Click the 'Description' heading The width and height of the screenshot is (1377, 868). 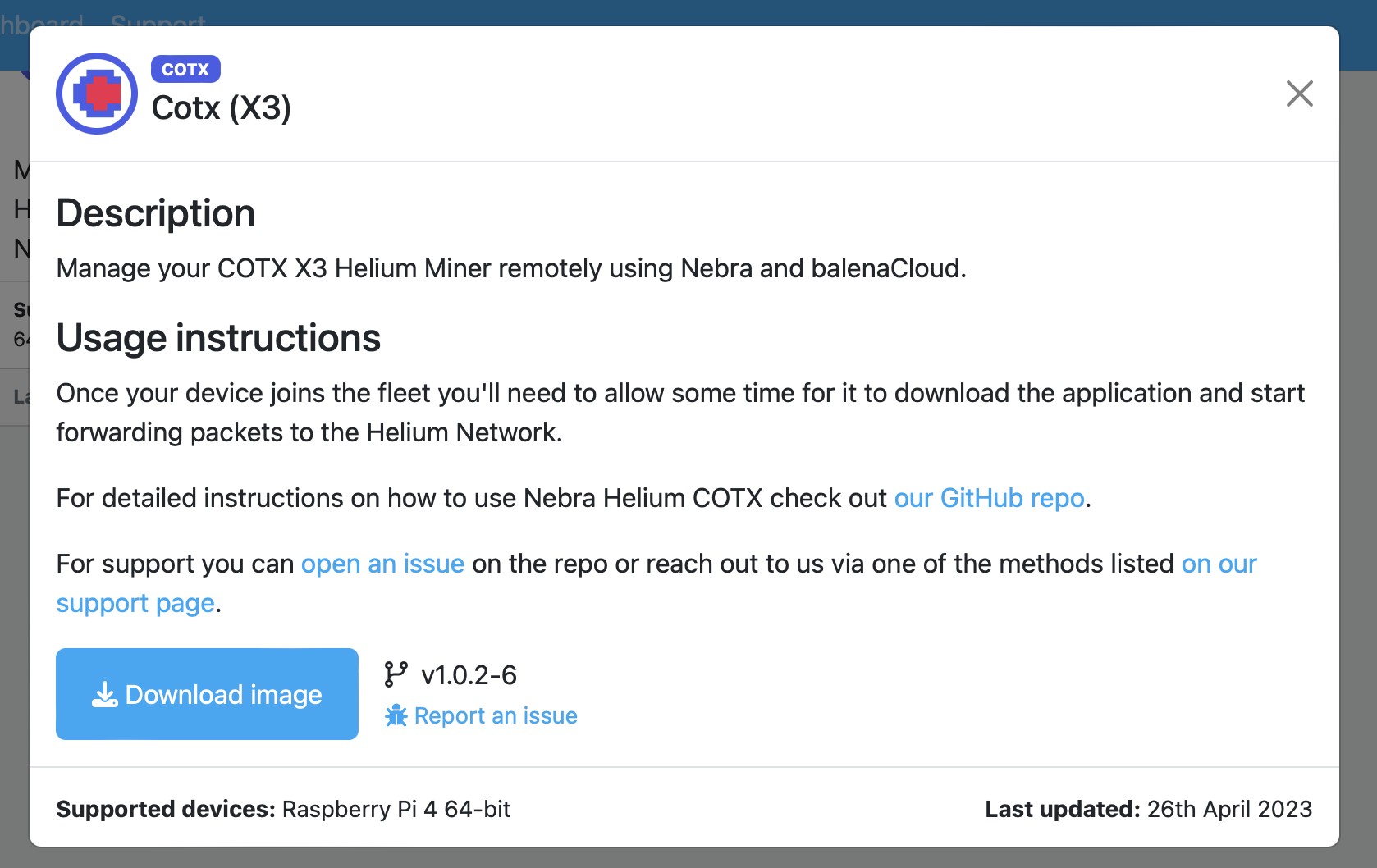click(156, 213)
